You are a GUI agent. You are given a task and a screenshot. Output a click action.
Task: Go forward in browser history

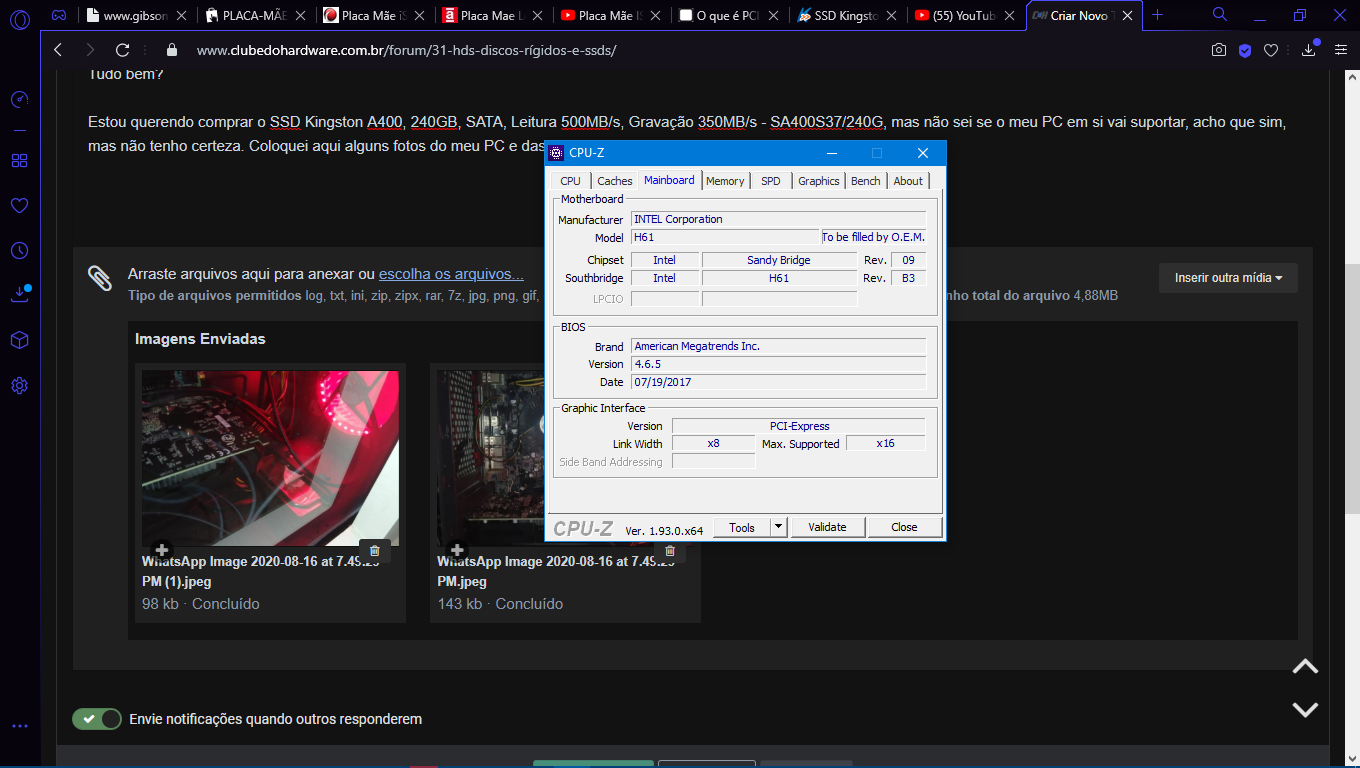tap(90, 50)
